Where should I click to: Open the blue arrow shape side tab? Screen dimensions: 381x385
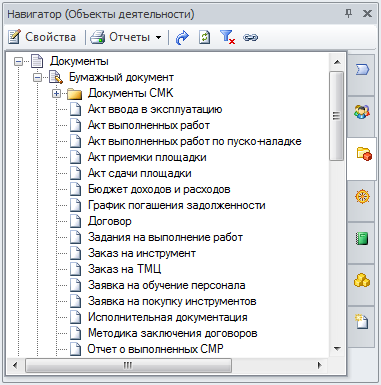tap(362, 70)
